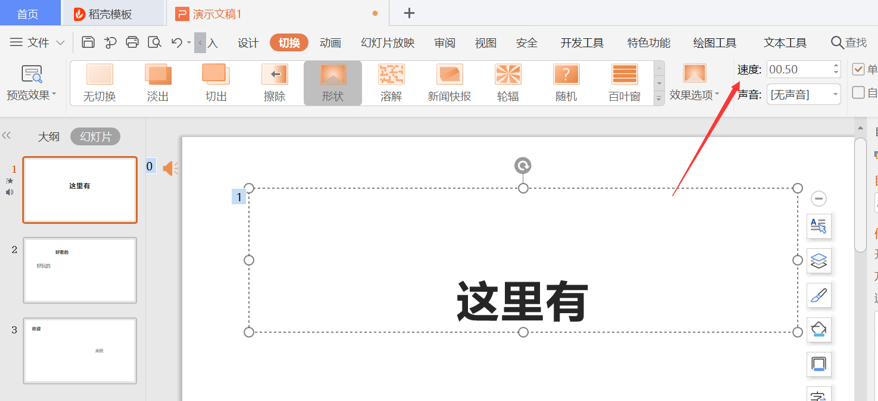The height and width of the screenshot is (401, 878).
Task: Open the 声音 dropdown
Action: tap(804, 95)
